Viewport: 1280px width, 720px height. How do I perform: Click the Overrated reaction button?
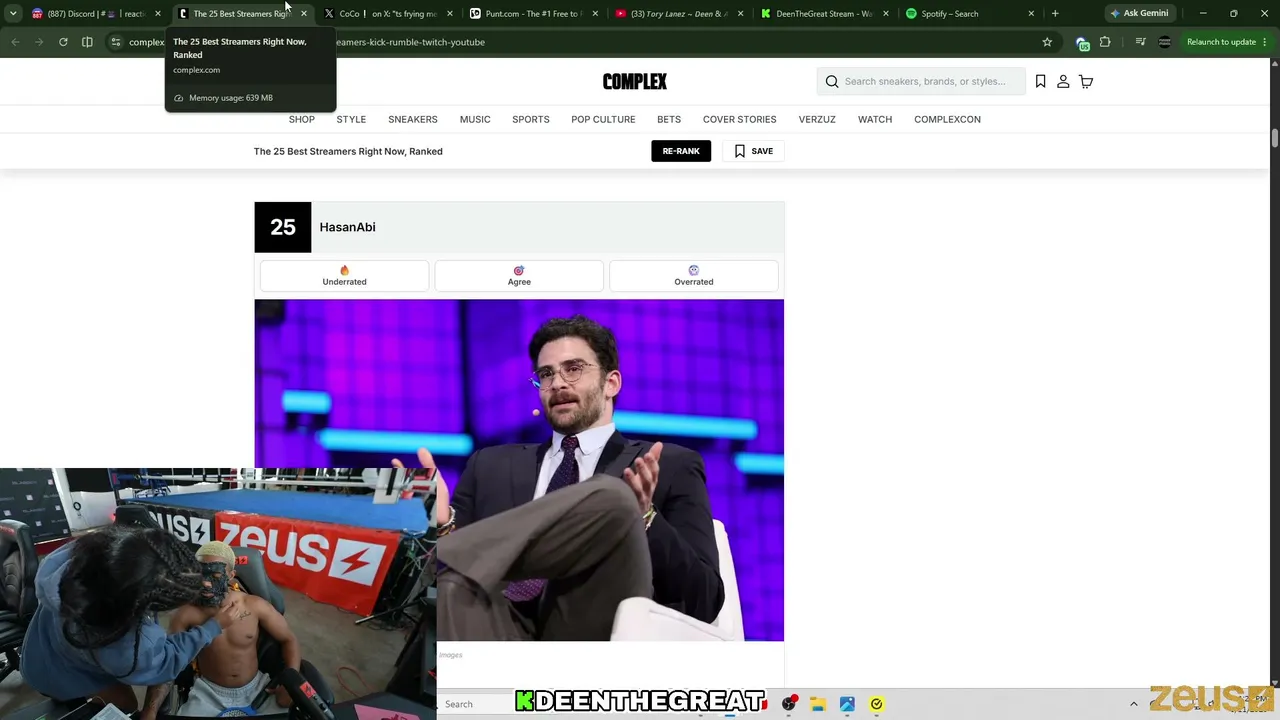[x=694, y=276]
